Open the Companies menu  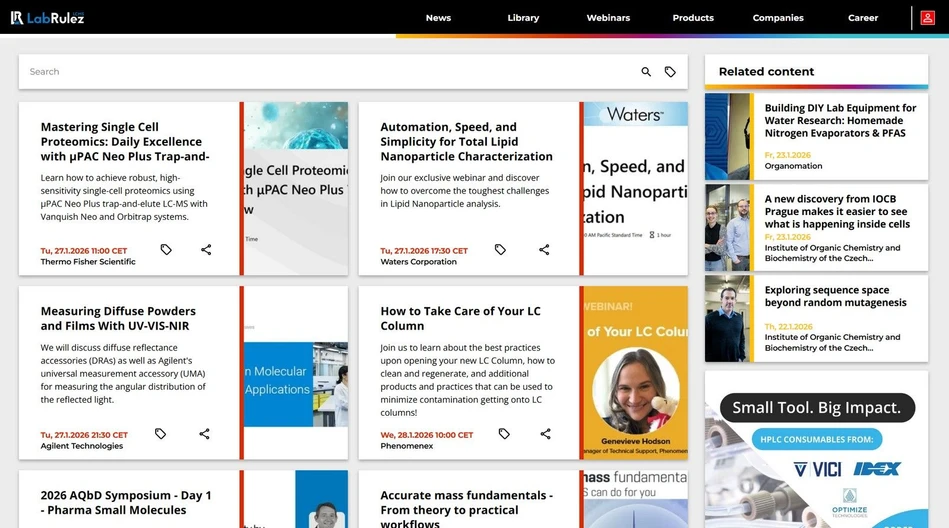[778, 18]
